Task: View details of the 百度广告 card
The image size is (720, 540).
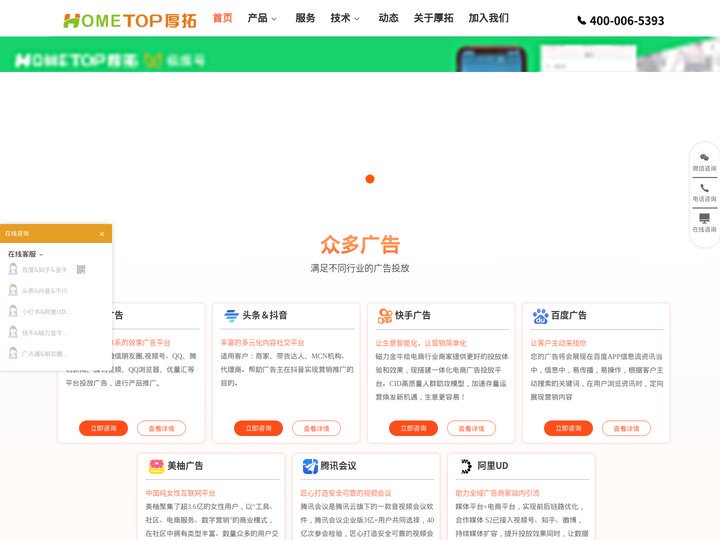Action: tap(626, 428)
